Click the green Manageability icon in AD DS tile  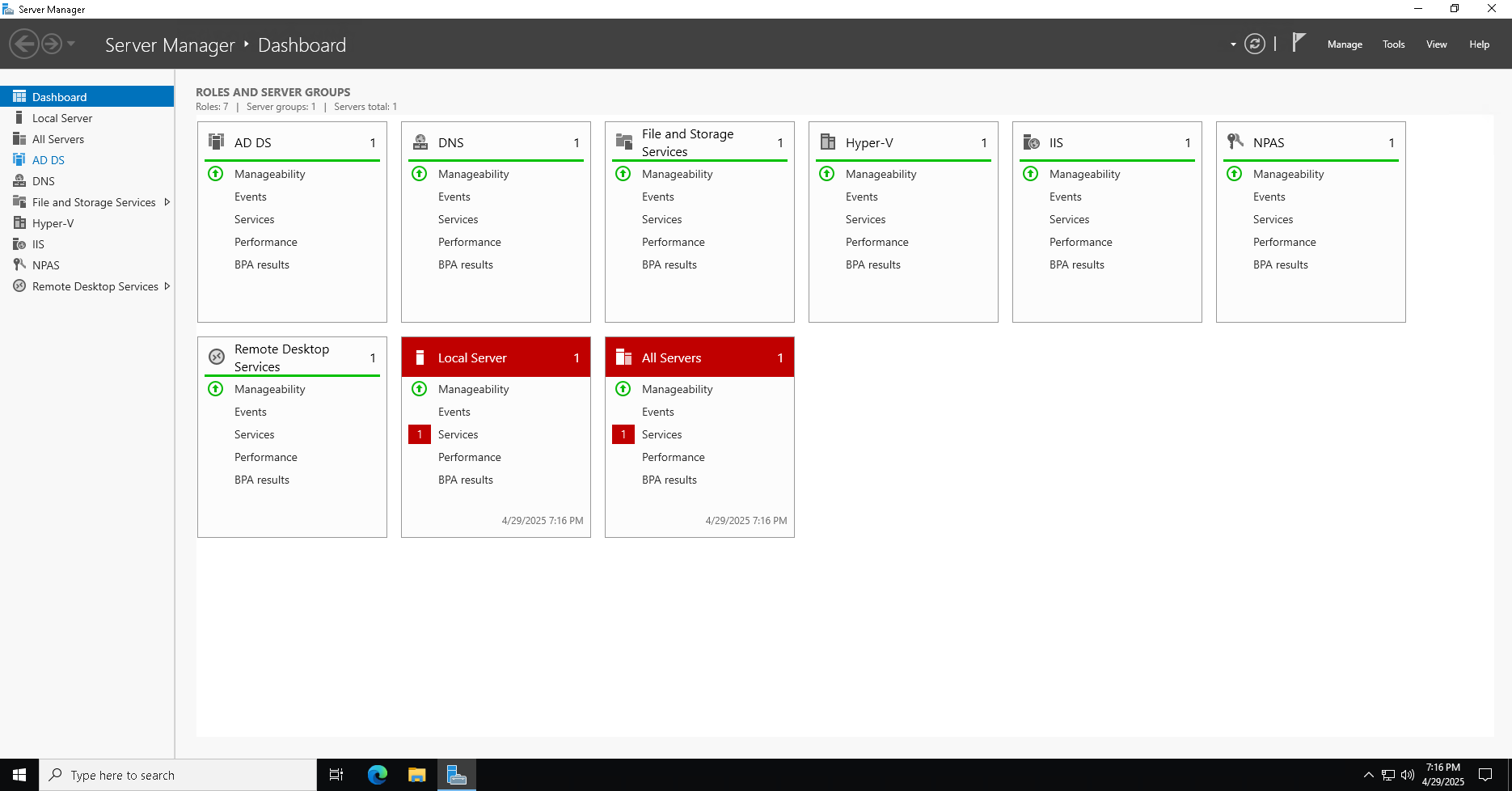pyautogui.click(x=216, y=173)
